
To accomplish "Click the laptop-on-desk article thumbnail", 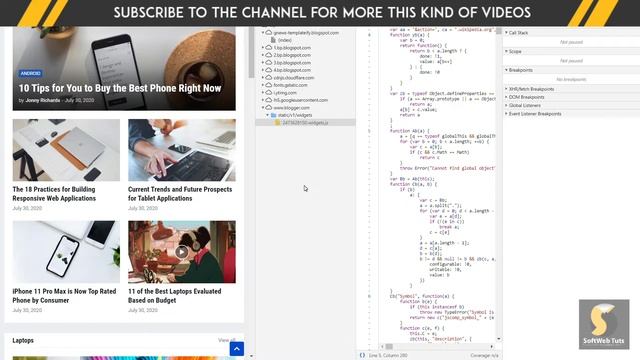I will 66,150.
